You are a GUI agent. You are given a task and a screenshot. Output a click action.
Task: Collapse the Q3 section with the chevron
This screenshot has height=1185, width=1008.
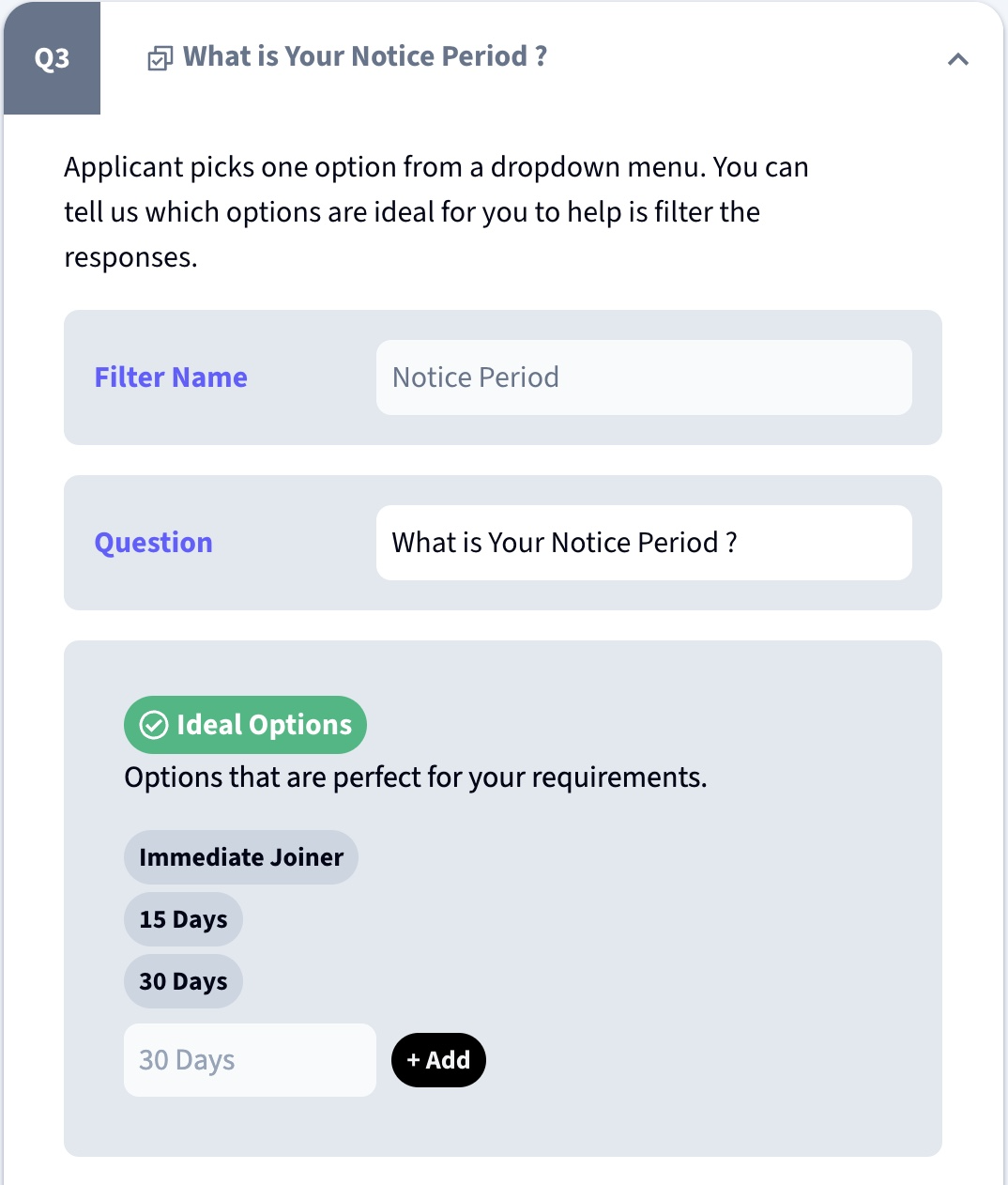click(x=957, y=59)
